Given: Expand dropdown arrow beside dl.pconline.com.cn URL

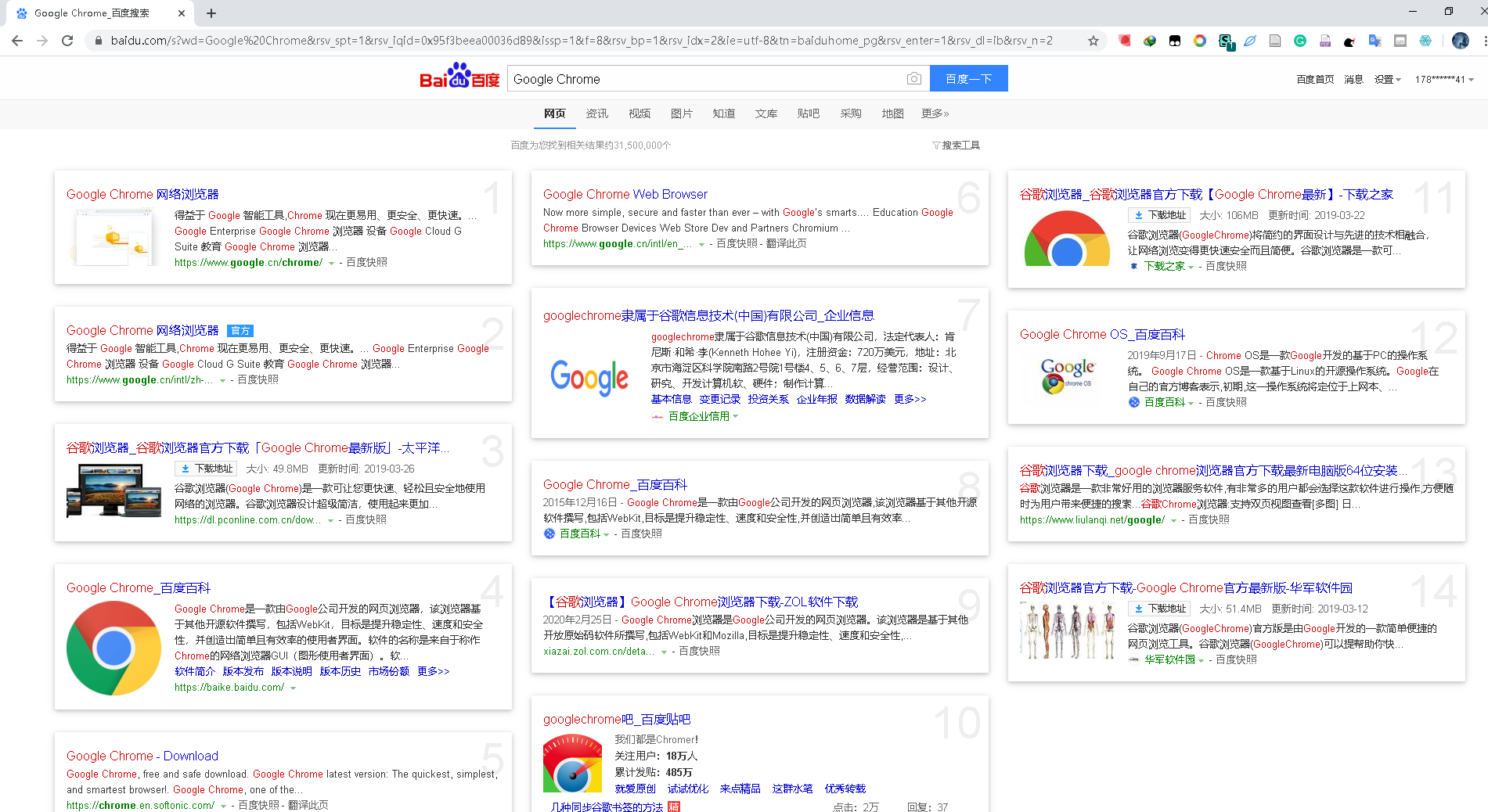Looking at the screenshot, I should [330, 520].
